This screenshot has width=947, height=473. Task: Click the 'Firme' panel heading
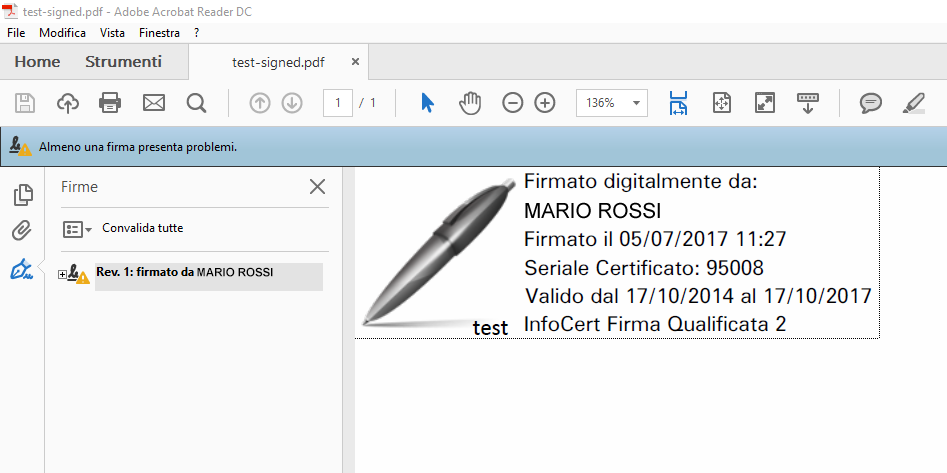(x=79, y=187)
